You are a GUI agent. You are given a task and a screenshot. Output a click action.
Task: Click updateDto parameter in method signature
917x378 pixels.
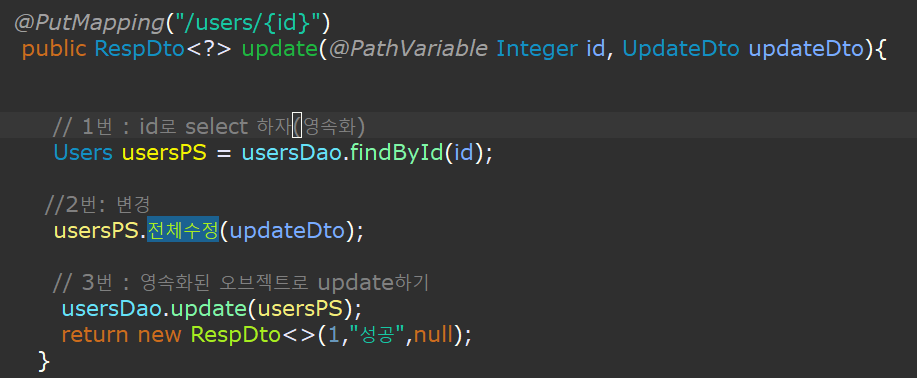pos(806,50)
